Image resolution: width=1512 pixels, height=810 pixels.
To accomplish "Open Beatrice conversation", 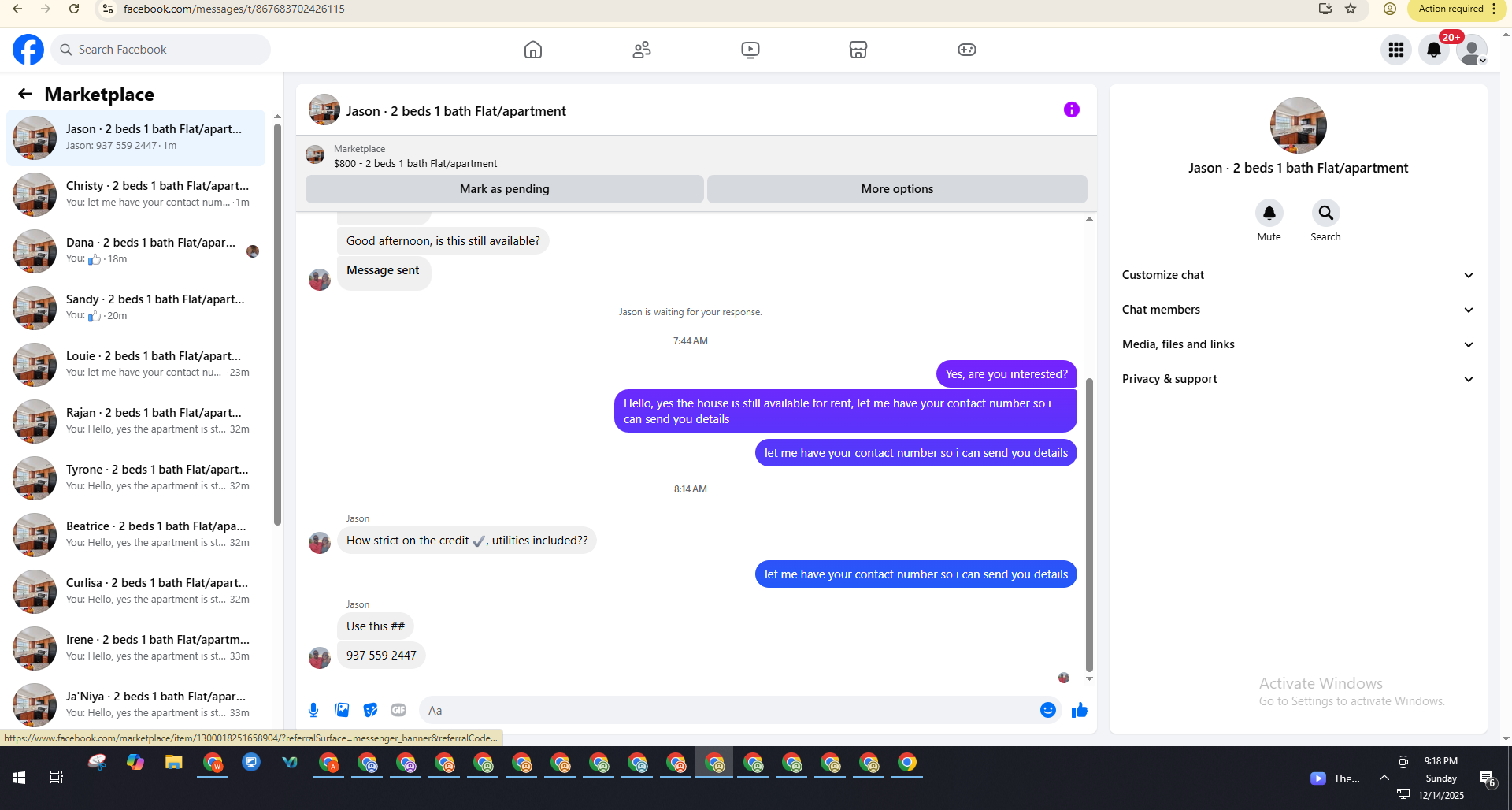I will [x=135, y=535].
